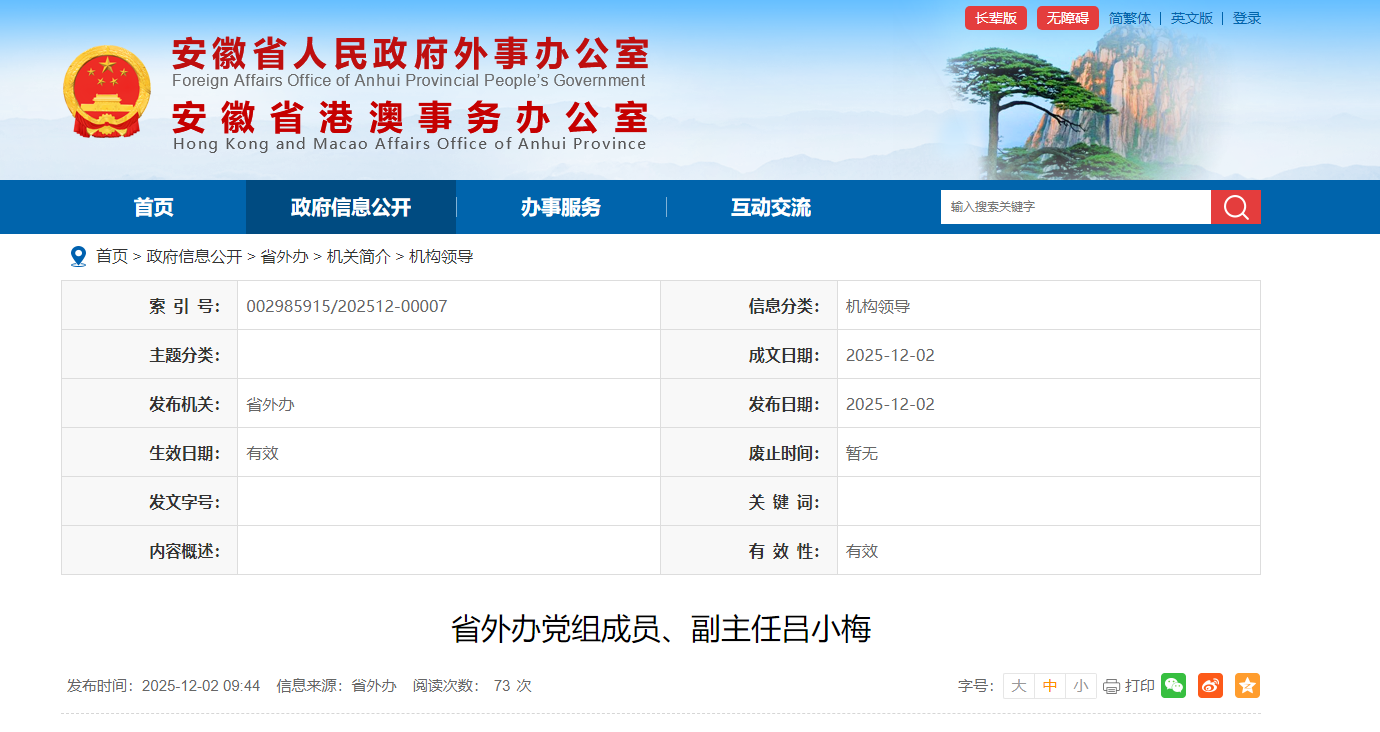Open the 办事服务 navigation menu
Image resolution: width=1380 pixels, height=732 pixels.
(x=560, y=207)
